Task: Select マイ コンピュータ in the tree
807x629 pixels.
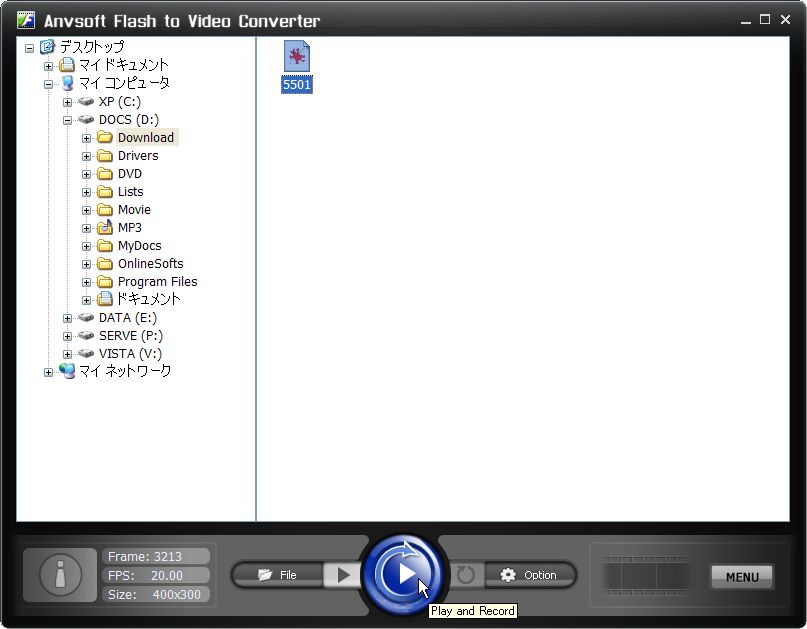Action: click(x=124, y=83)
